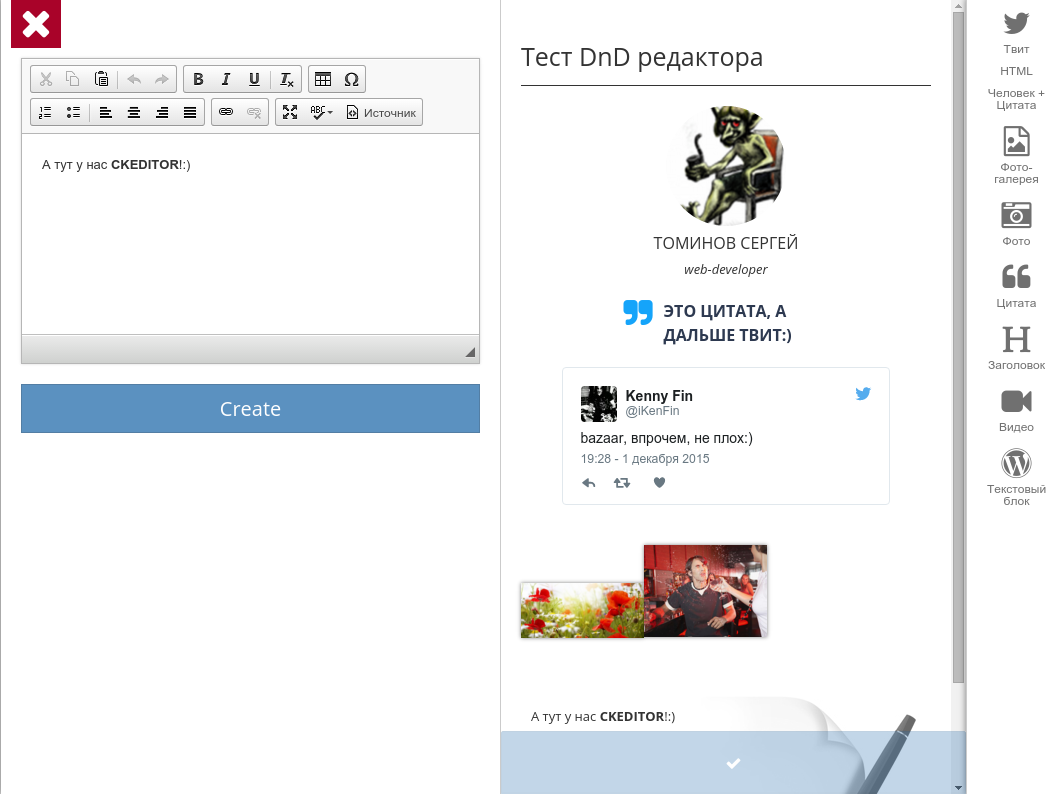Open the special character Omega tool

click(x=351, y=80)
